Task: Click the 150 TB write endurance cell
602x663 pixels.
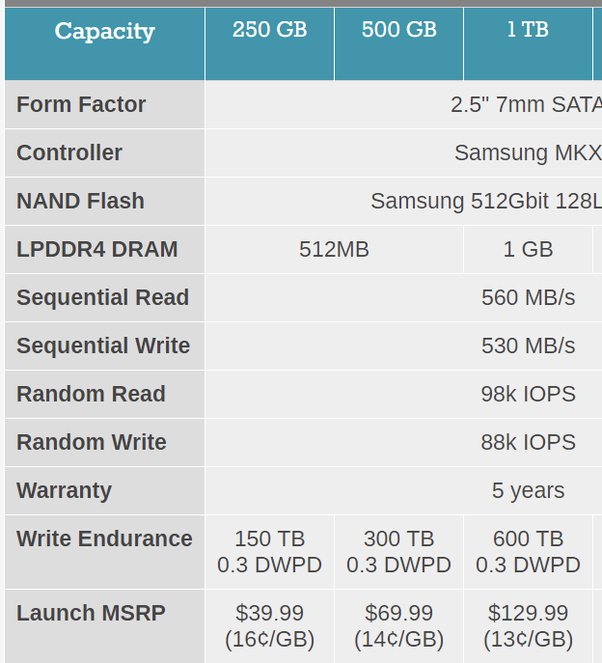Action: tap(270, 552)
